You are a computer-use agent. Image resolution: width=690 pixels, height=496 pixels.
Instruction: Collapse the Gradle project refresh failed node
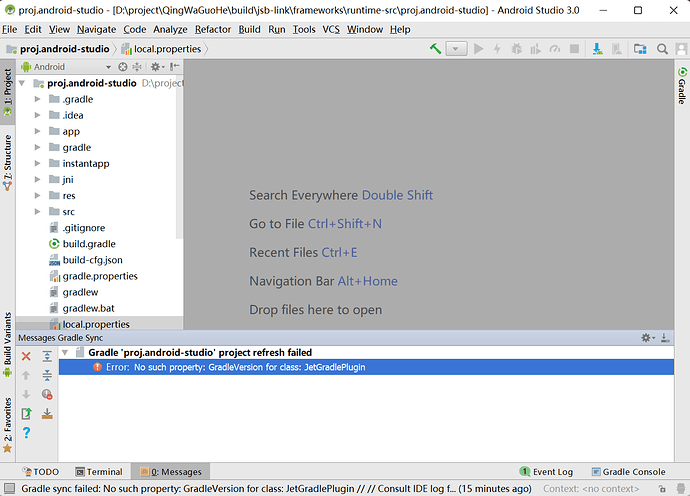65,353
